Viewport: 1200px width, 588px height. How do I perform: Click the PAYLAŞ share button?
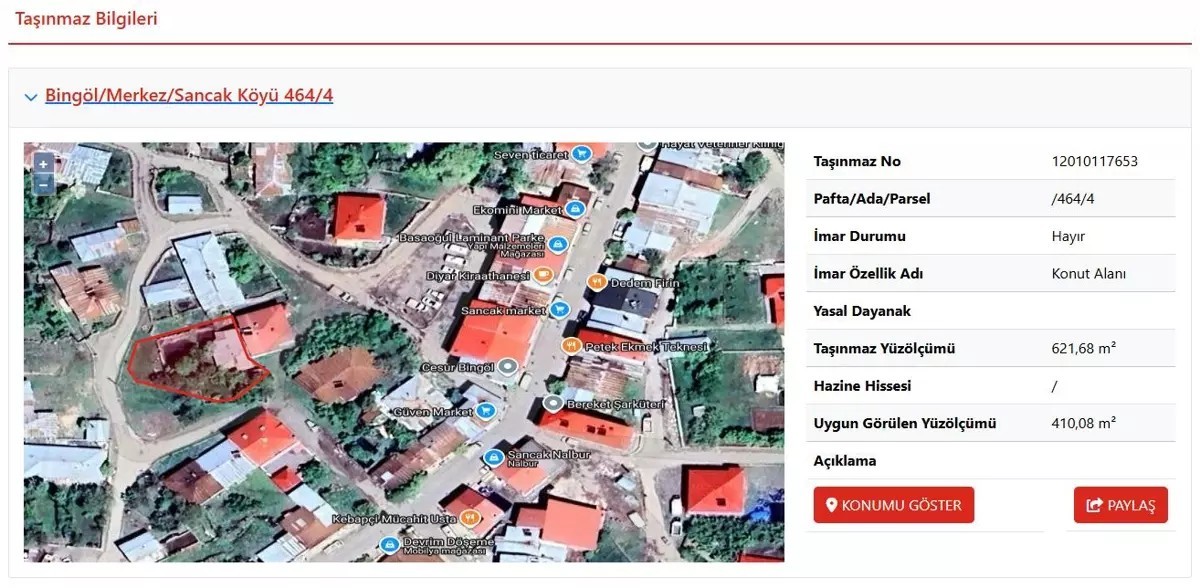click(x=1120, y=505)
